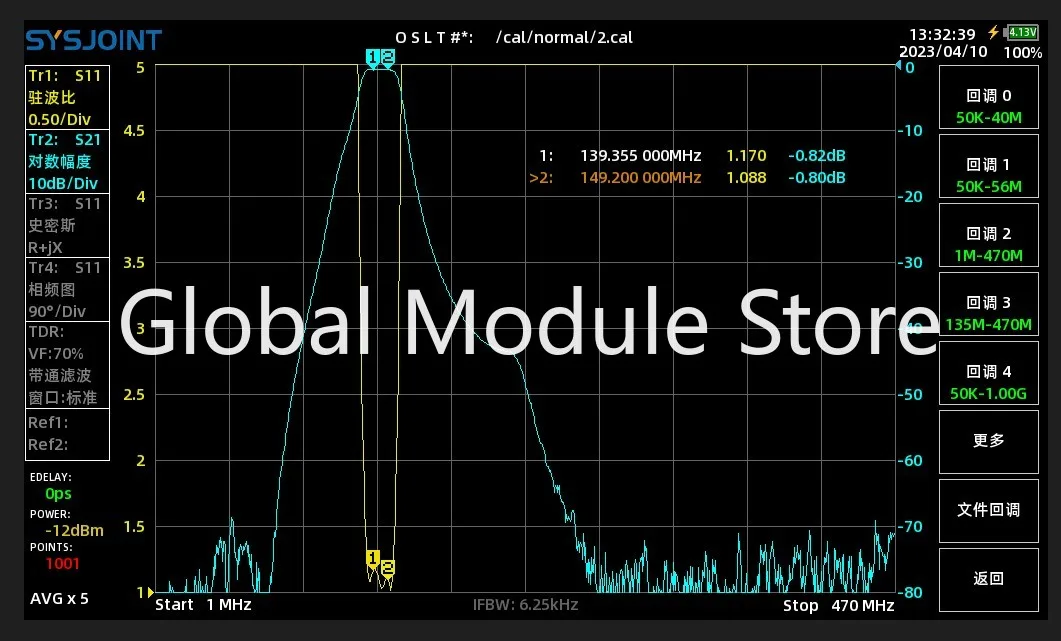Image resolution: width=1061 pixels, height=641 pixels.
Task: Click the IFBW: 6.25kHz label
Action: [525, 604]
